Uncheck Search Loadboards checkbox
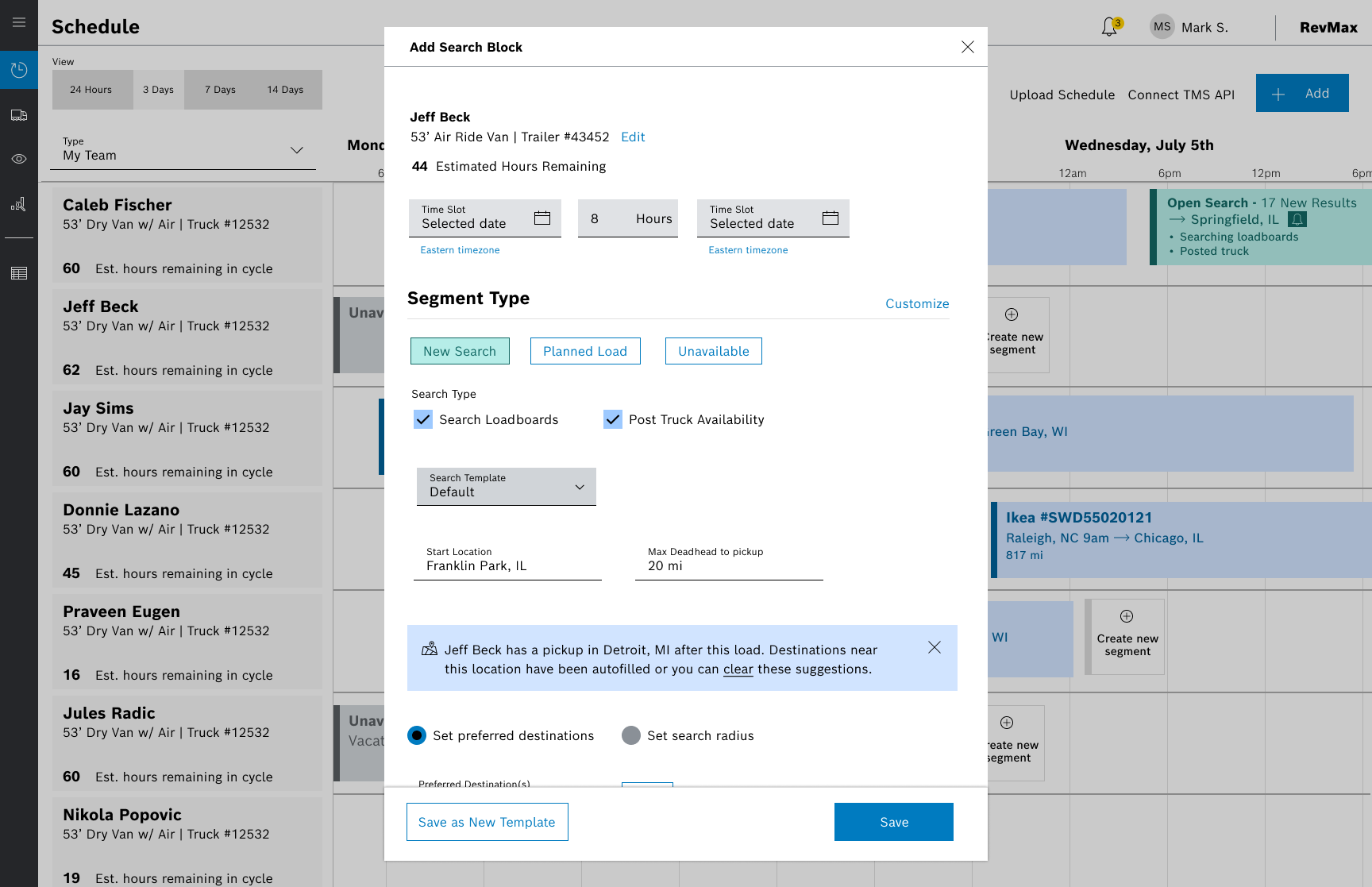Image resolution: width=1372 pixels, height=887 pixels. [x=423, y=419]
